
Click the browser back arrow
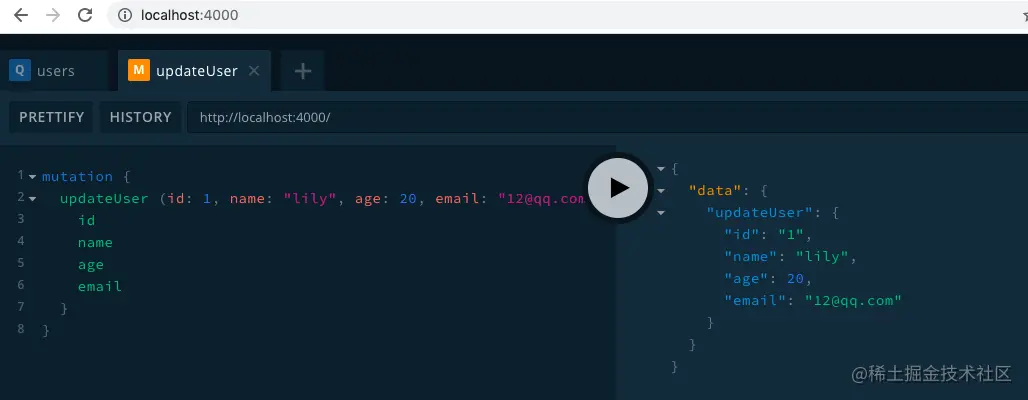coord(21,15)
